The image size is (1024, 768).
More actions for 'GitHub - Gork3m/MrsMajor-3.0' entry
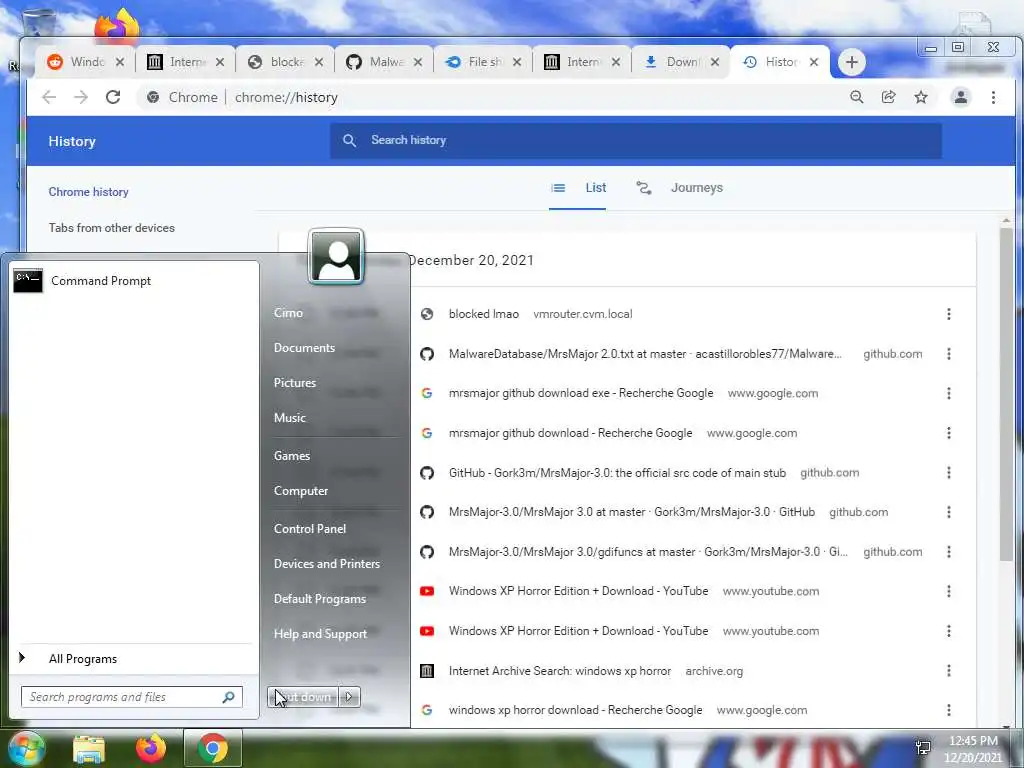949,473
